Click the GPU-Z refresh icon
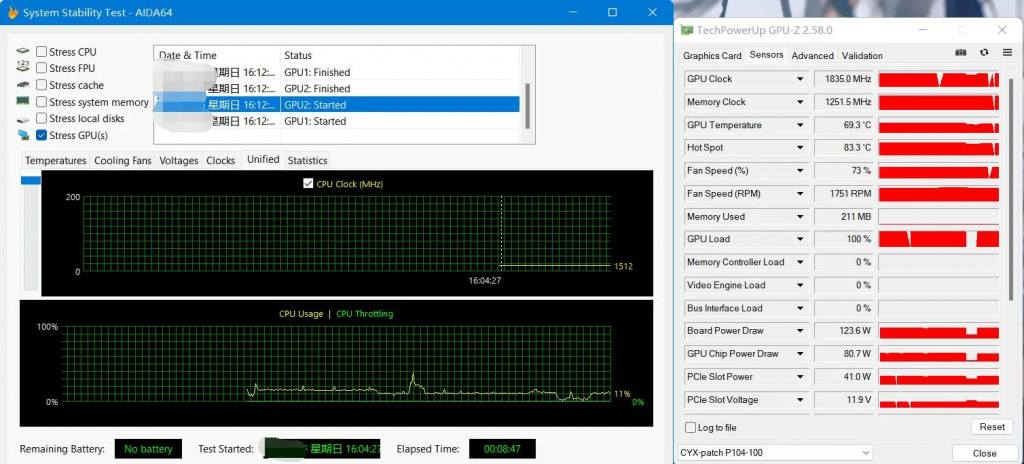Image resolution: width=1024 pixels, height=464 pixels. tap(984, 53)
